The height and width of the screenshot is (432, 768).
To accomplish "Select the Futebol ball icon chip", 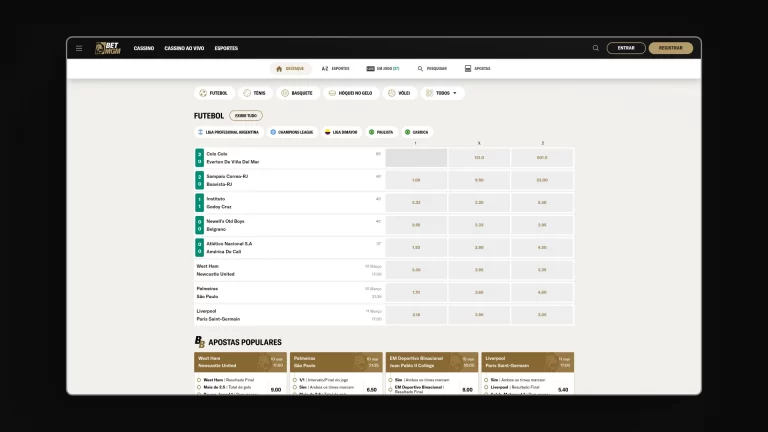I will [x=203, y=93].
